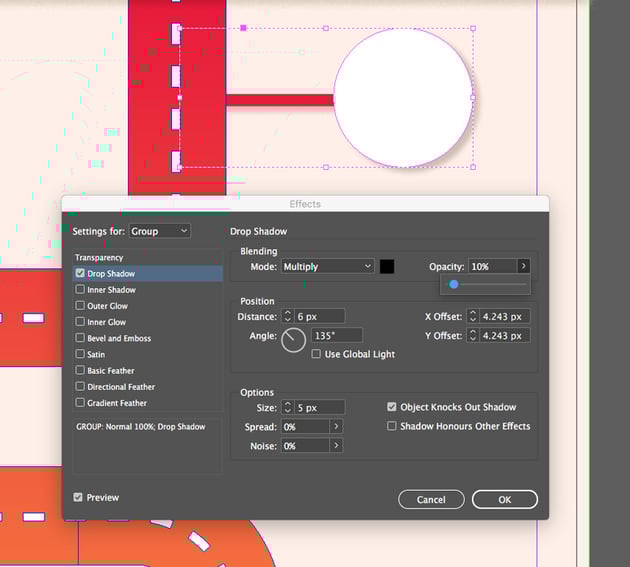This screenshot has width=630, height=567.
Task: Click the X Offset stepper arrows
Action: click(x=472, y=316)
